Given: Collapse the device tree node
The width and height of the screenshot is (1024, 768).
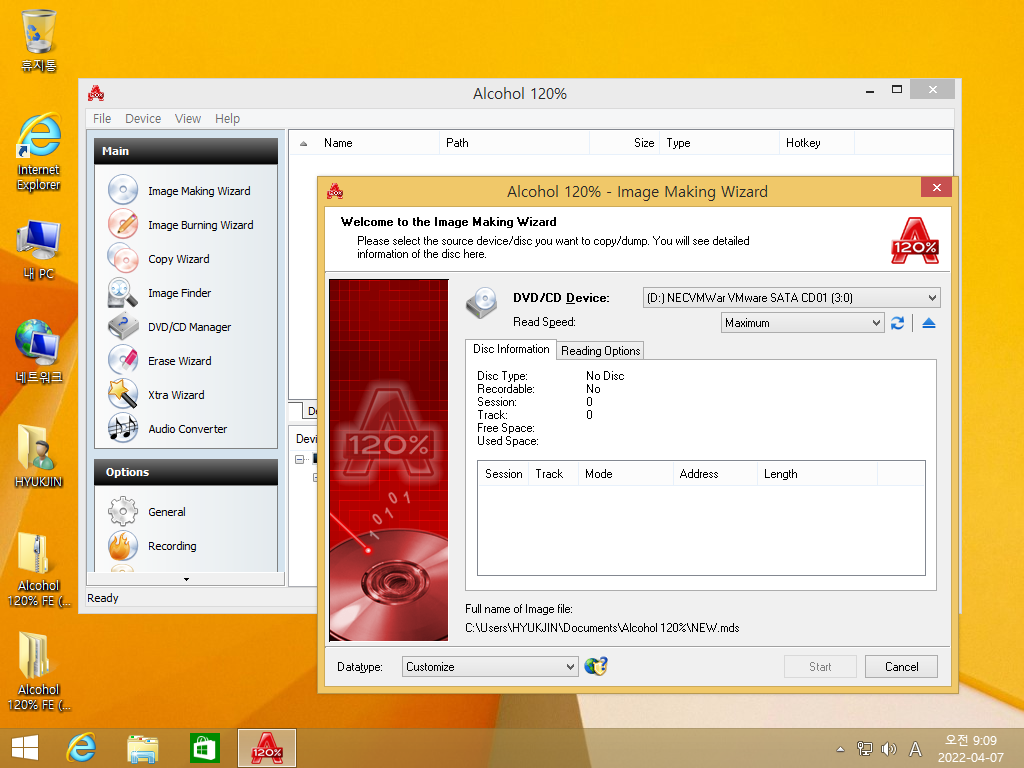Looking at the screenshot, I should 299,459.
